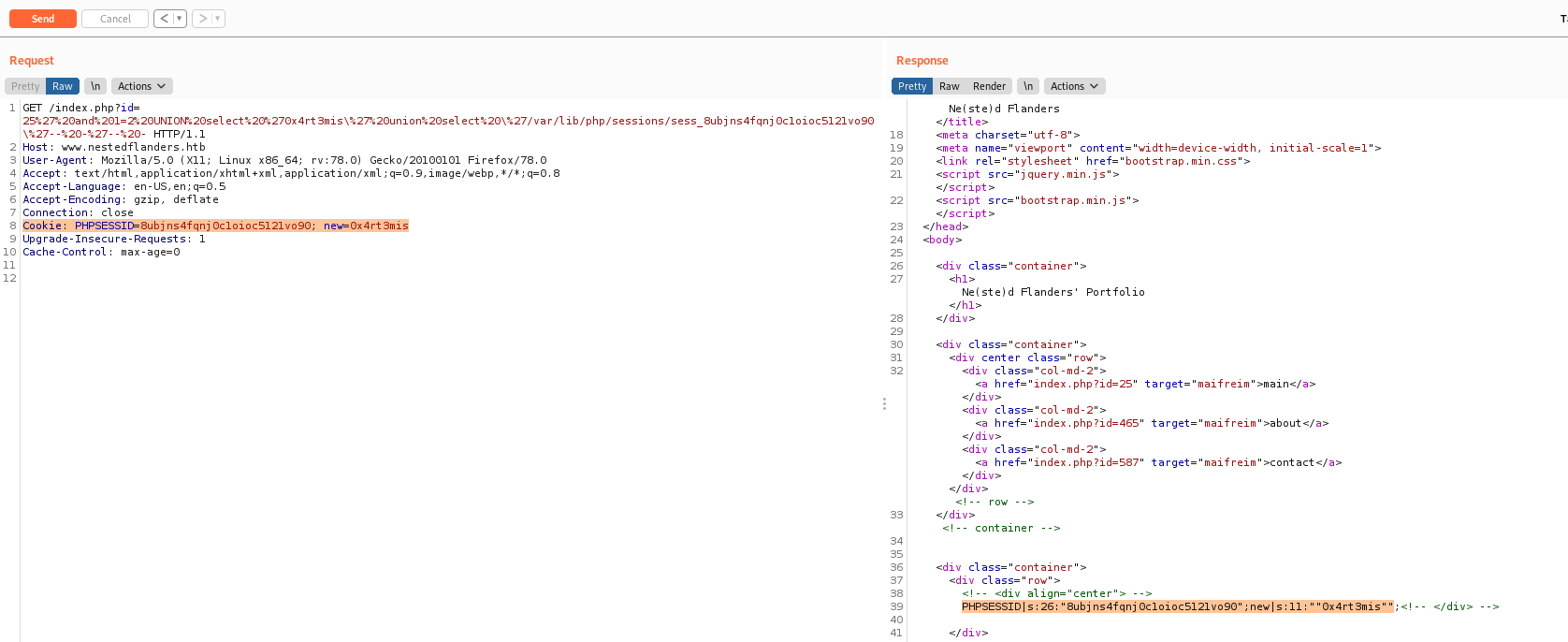Click the bootstrap.min.js script line
This screenshot has height=642, width=1568.
pos(1038,200)
